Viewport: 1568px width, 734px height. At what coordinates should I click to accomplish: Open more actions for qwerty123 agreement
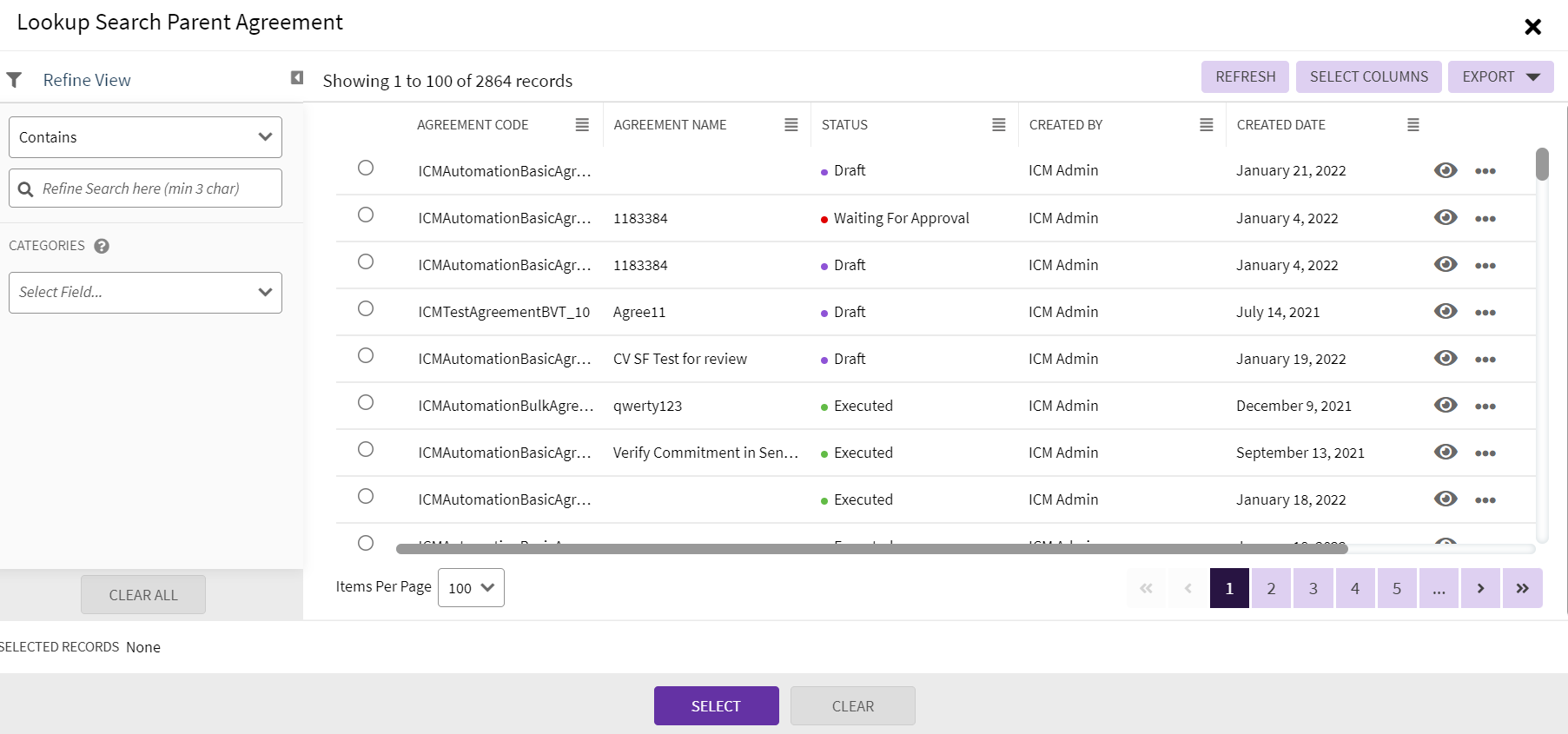click(1485, 407)
